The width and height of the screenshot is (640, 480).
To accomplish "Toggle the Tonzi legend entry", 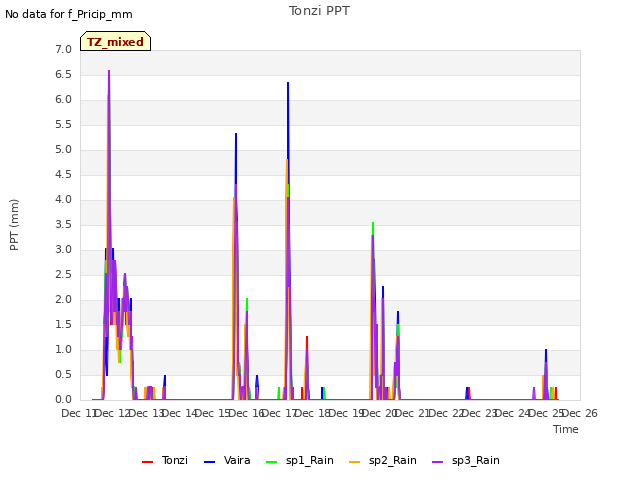I will (x=165, y=460).
